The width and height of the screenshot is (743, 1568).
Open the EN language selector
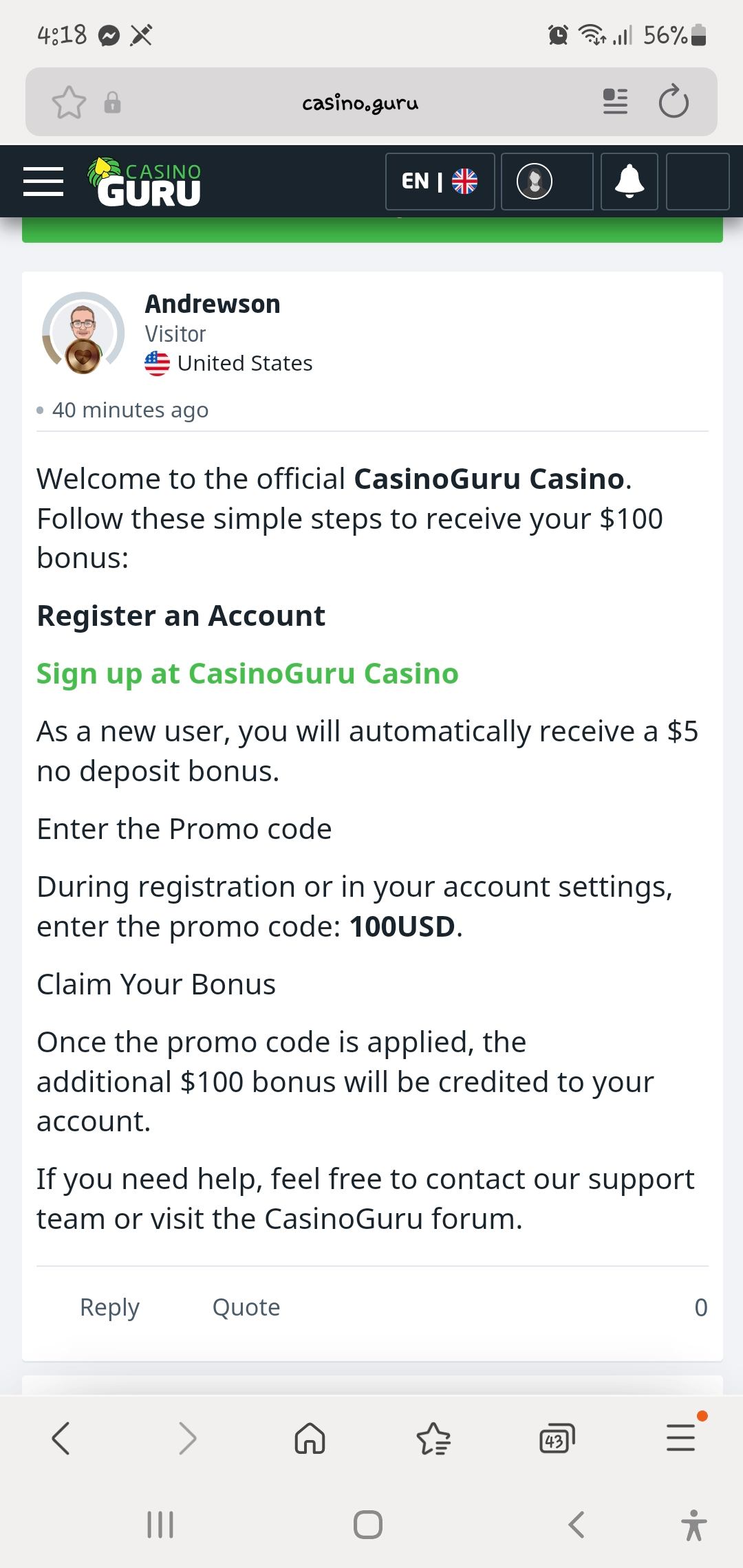coord(440,182)
